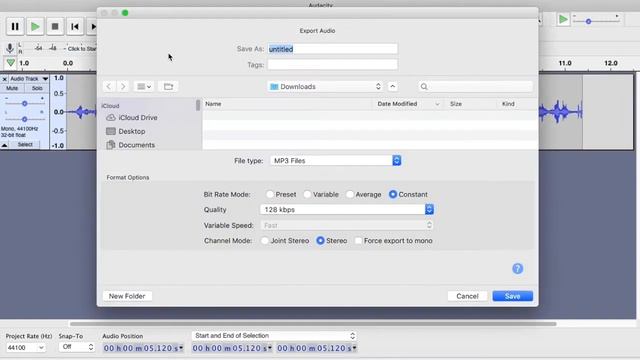640x360 pixels.
Task: Click the selection start time field
Action: point(232,348)
